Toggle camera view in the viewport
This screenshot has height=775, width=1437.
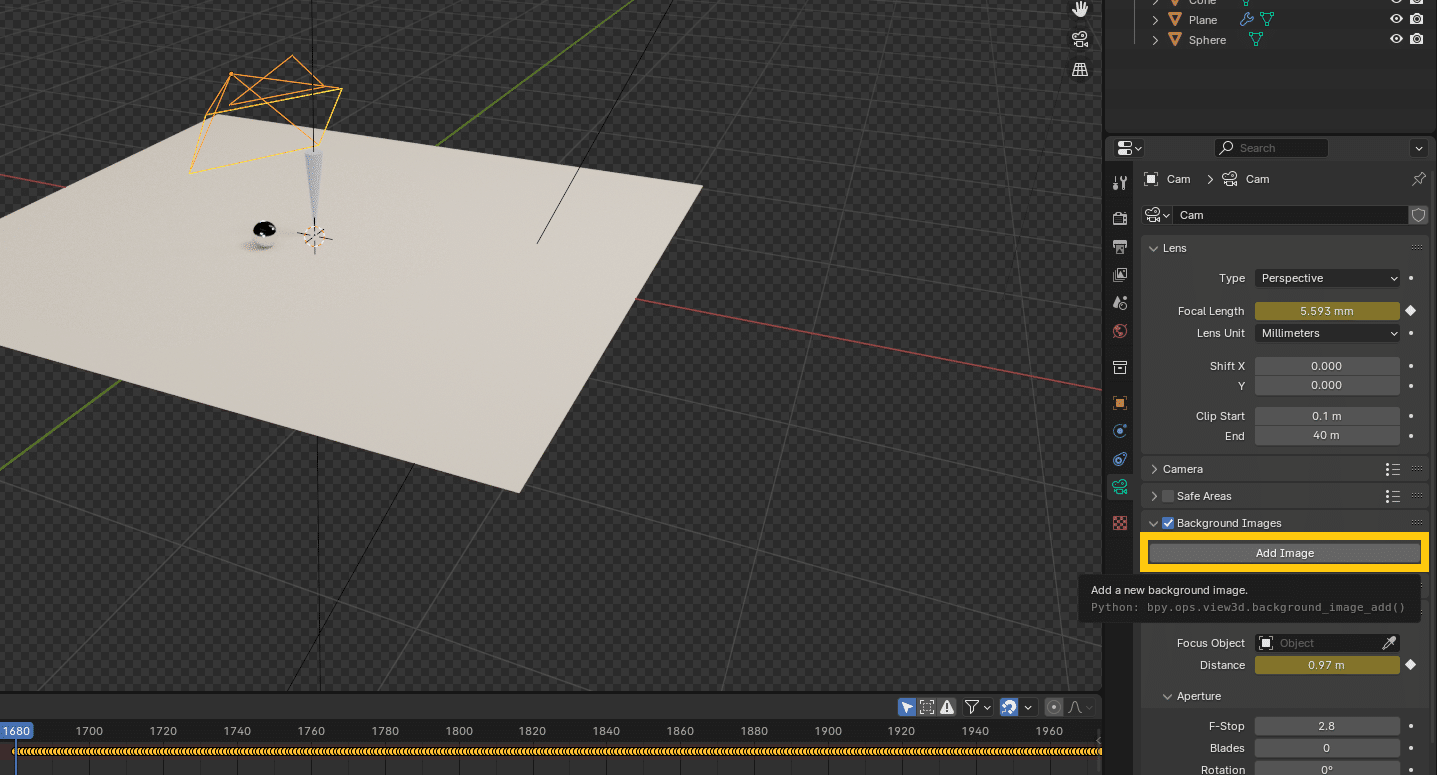point(1079,39)
